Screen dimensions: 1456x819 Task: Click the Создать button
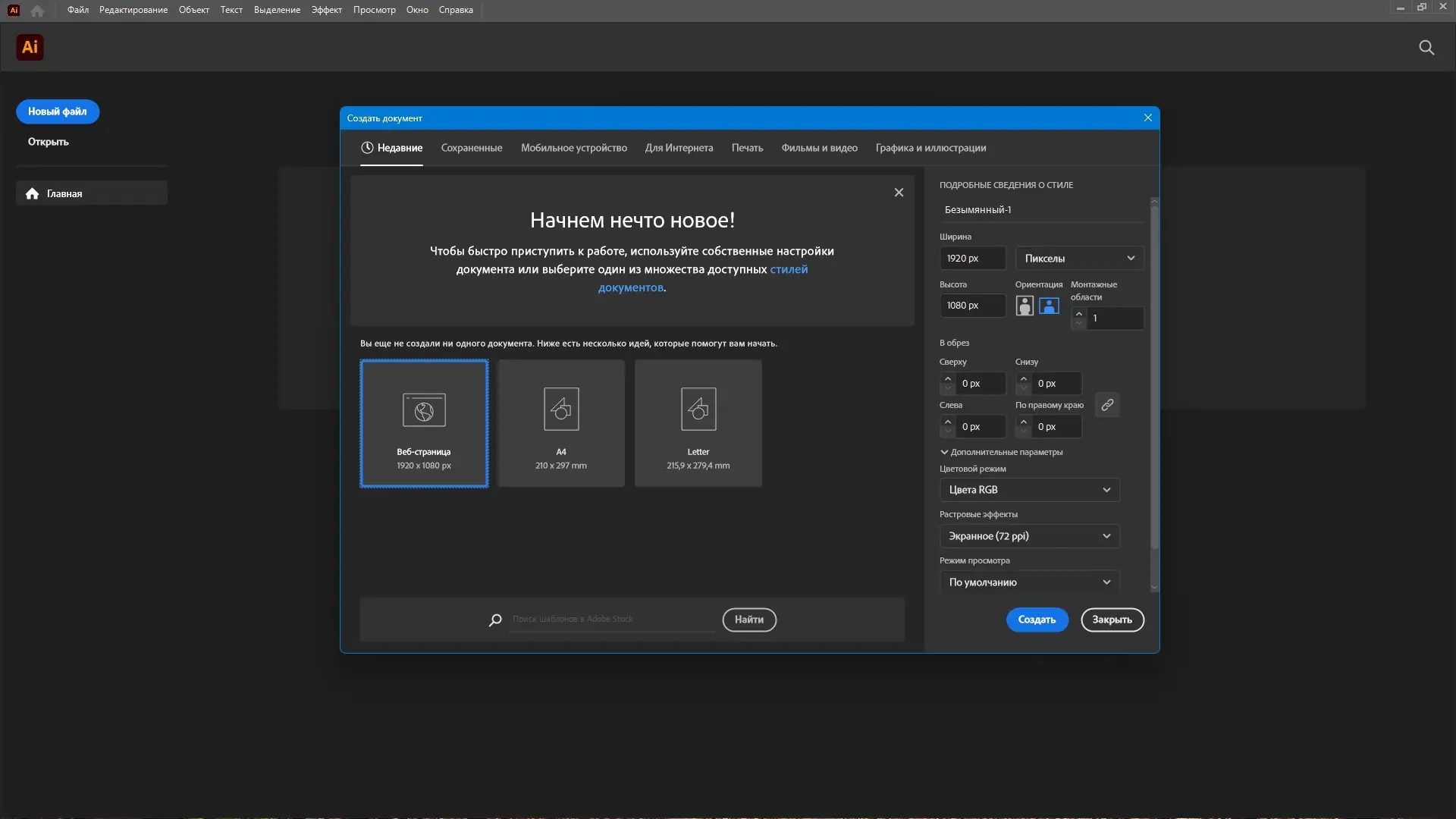pyautogui.click(x=1037, y=620)
